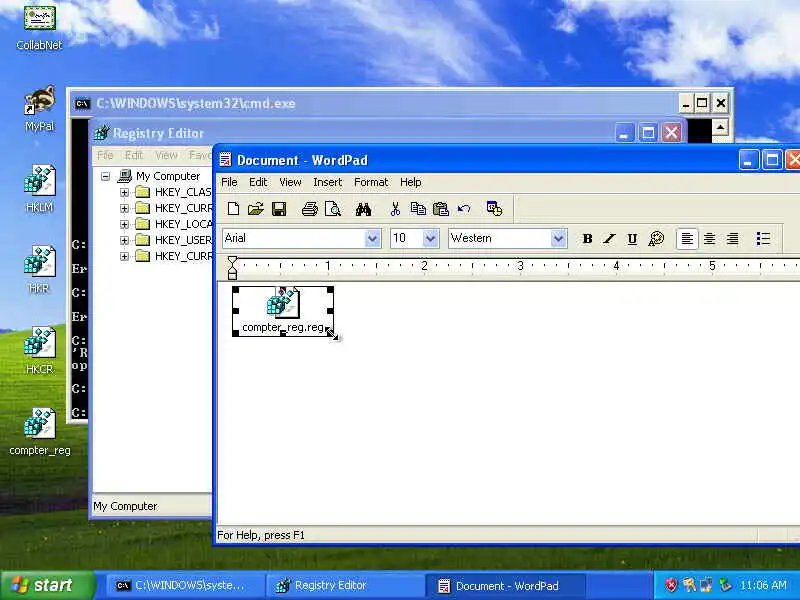
Task: Click the indent marker on WordPad ruler
Action: point(232,267)
